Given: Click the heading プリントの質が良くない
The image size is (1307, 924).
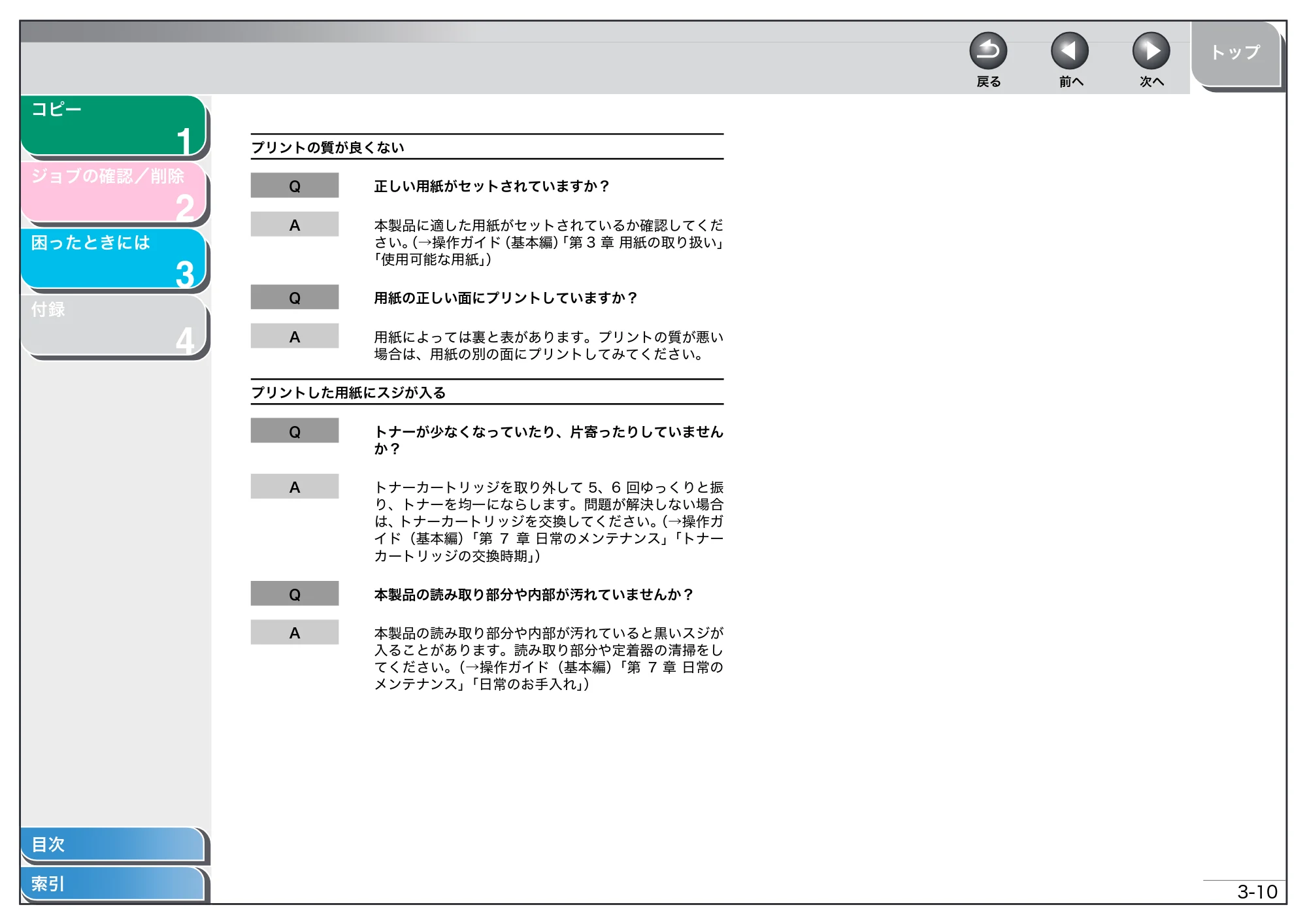Looking at the screenshot, I should pyautogui.click(x=327, y=147).
